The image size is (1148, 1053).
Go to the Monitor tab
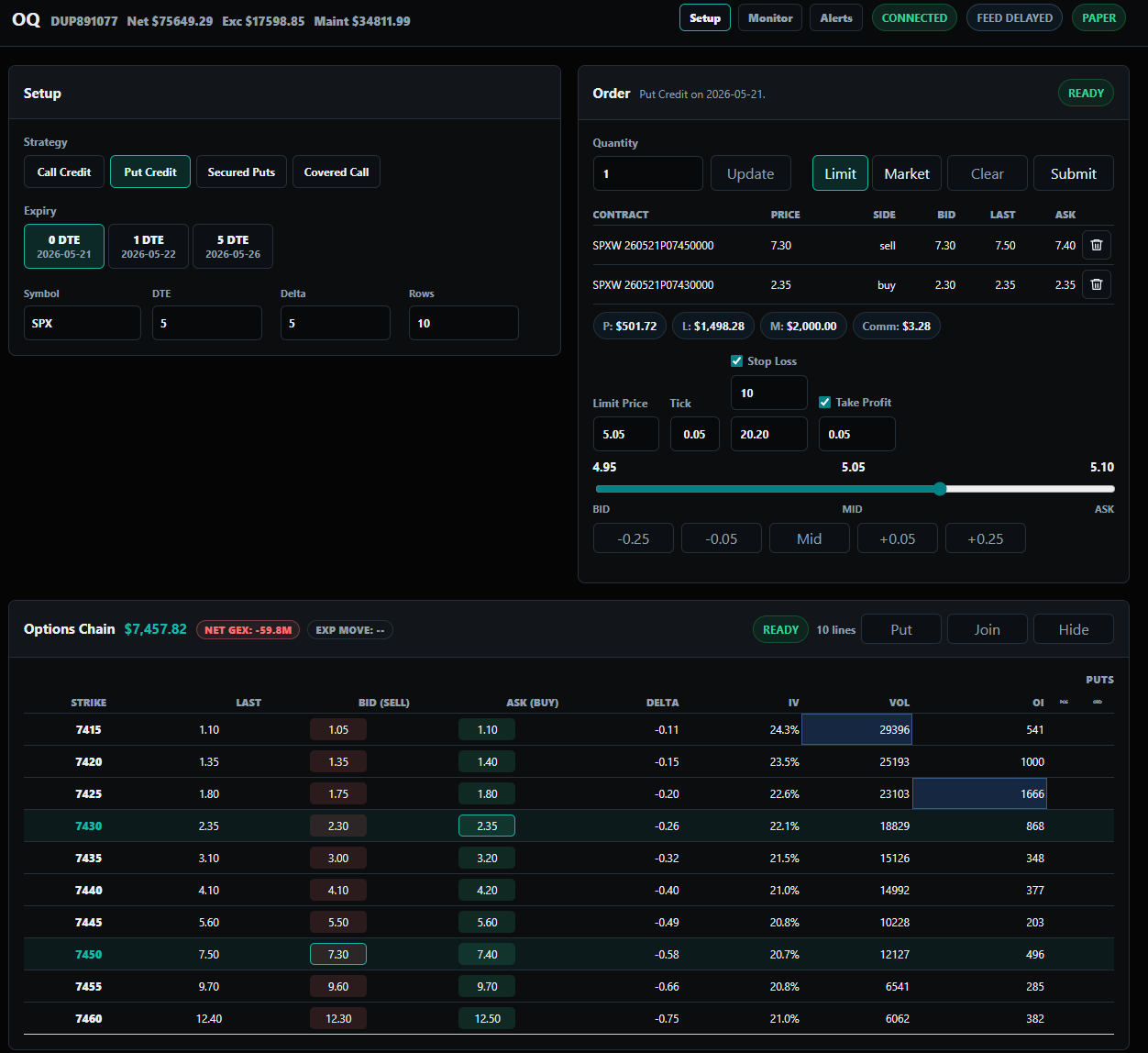coord(770,17)
